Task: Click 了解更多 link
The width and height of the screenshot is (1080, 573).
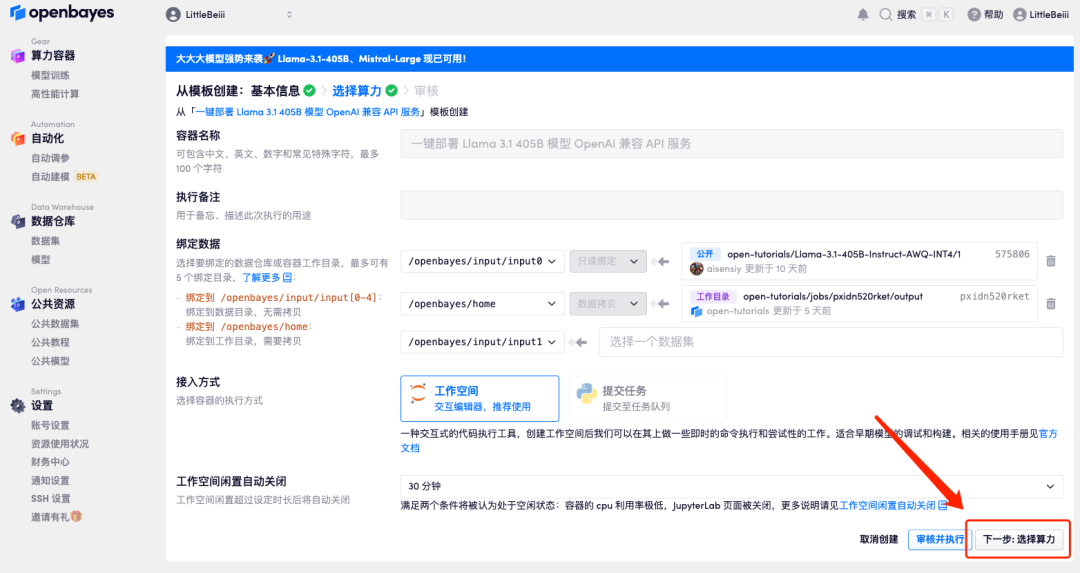Action: pyautogui.click(x=261, y=278)
